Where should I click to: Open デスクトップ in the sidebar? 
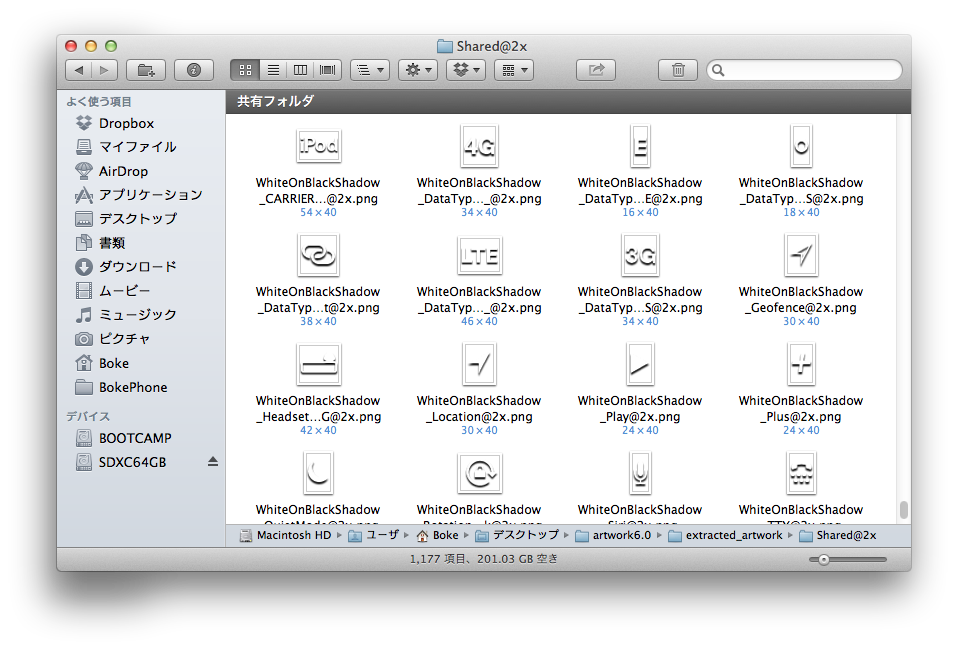coord(126,219)
